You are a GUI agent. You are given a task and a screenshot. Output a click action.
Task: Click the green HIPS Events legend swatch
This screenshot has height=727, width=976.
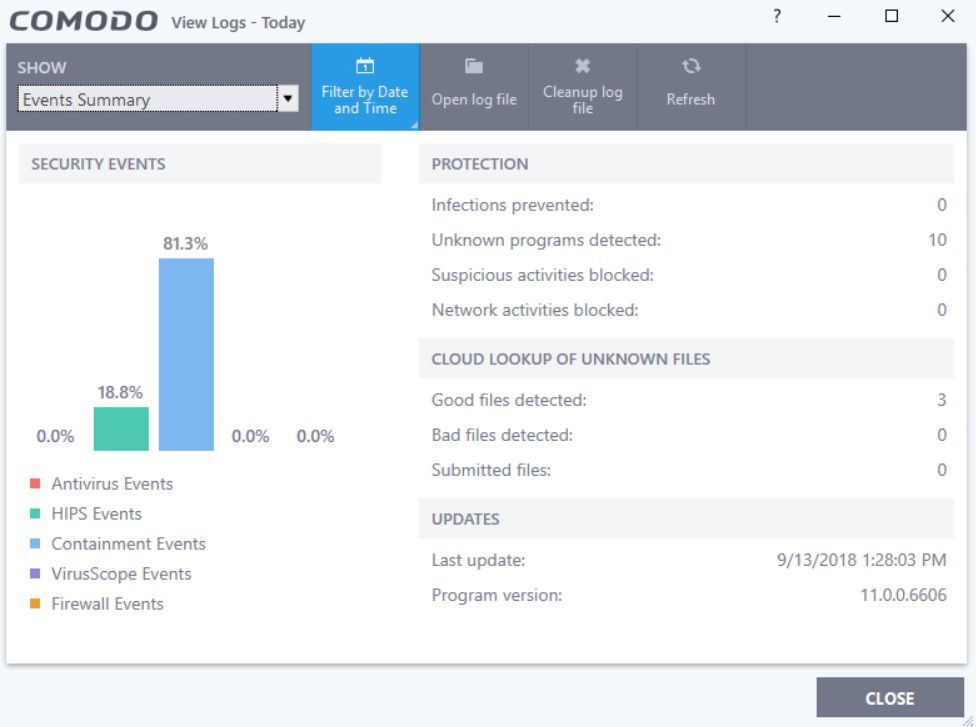pyautogui.click(x=35, y=514)
